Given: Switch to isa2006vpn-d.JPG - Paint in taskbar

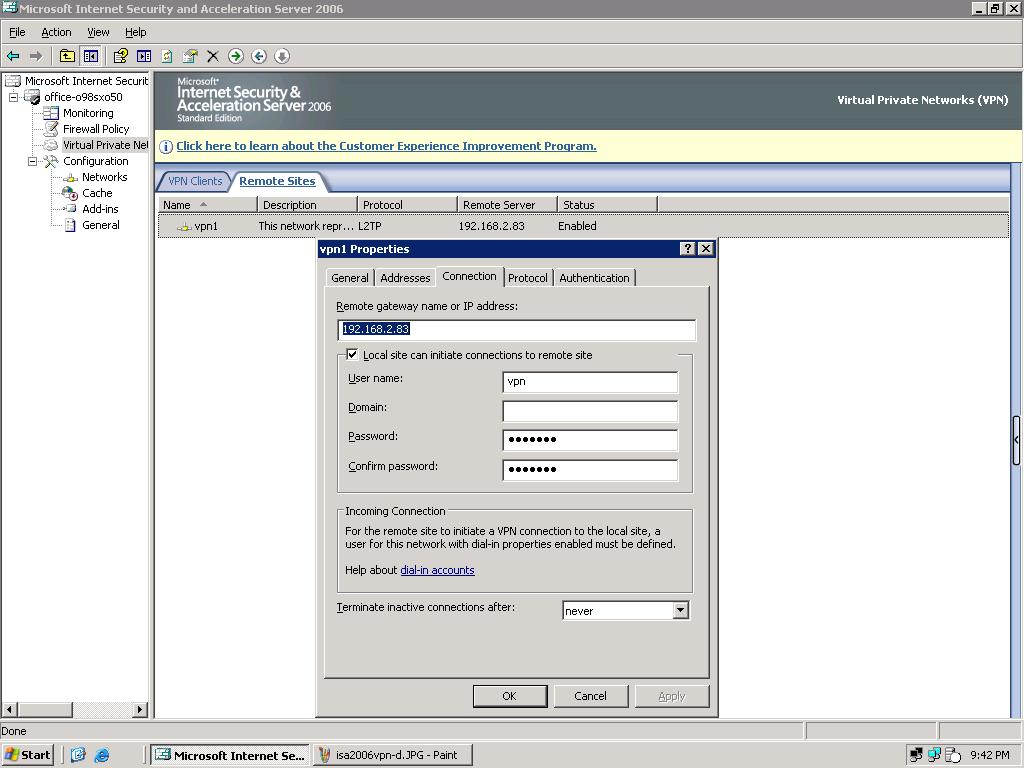Looking at the screenshot, I should tap(392, 755).
